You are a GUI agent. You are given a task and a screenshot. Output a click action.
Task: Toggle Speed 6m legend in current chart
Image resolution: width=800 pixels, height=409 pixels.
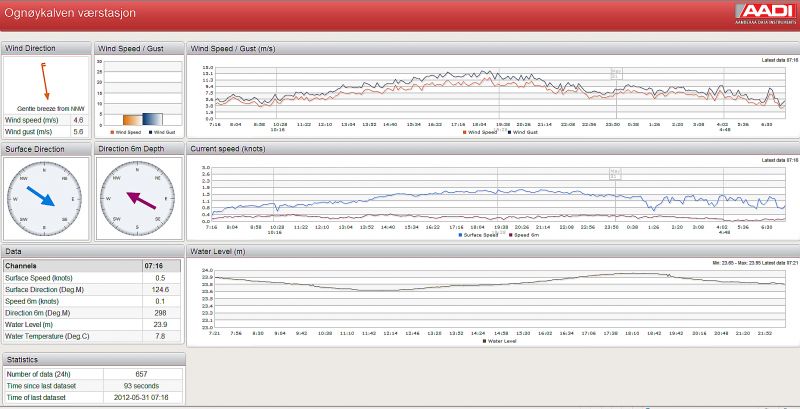point(523,235)
